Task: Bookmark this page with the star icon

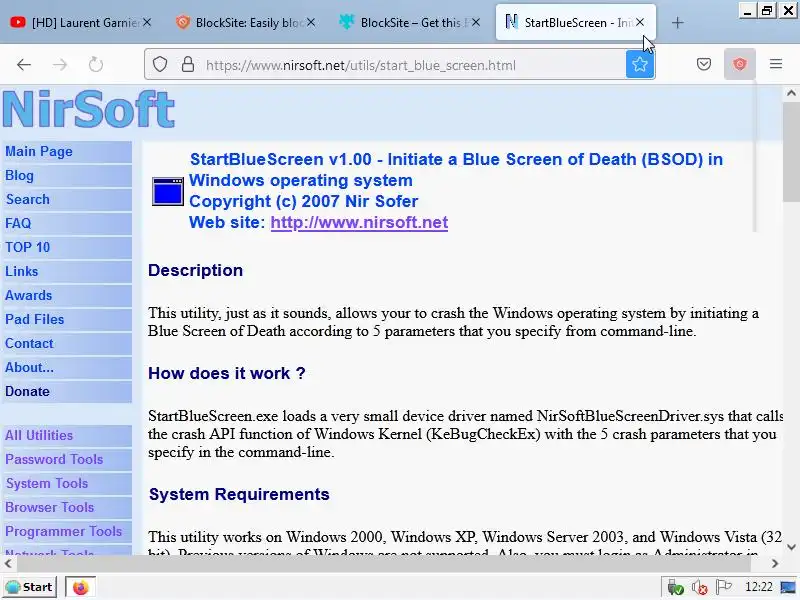Action: pyautogui.click(x=640, y=64)
